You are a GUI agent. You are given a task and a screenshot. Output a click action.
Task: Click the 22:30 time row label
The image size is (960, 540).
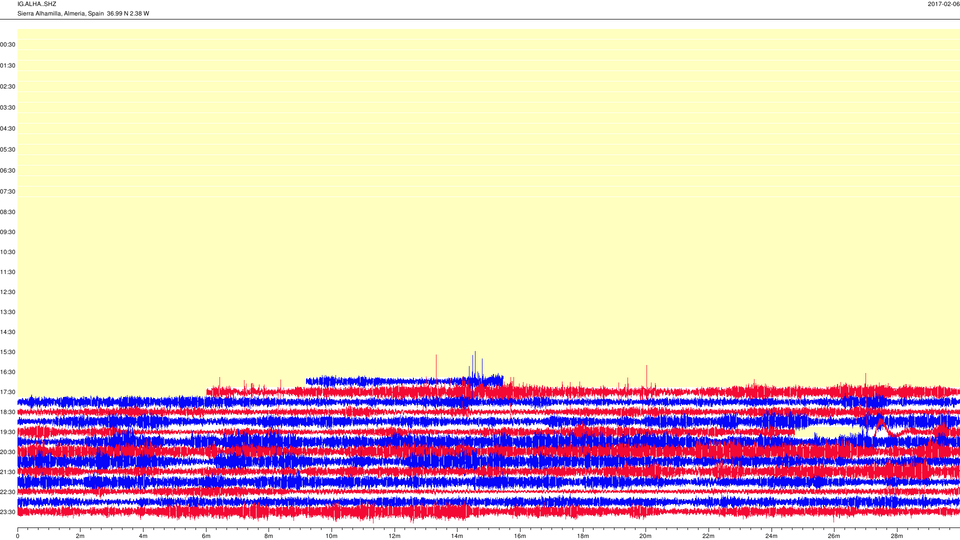pyautogui.click(x=7, y=492)
